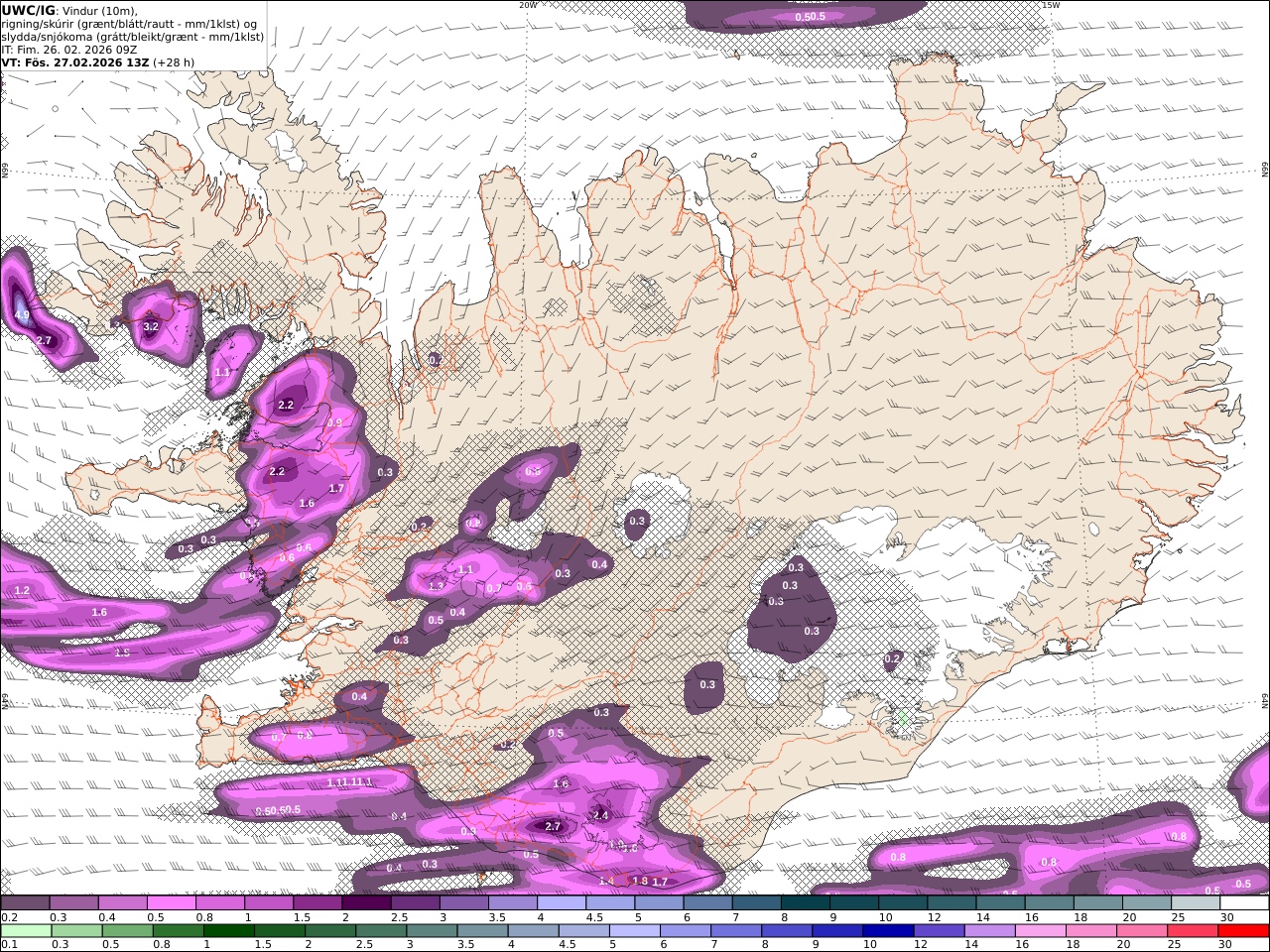Screen dimensions: 1270x952
Task: Click the overlapping '1.11.11.1' map label
Action: 349,782
